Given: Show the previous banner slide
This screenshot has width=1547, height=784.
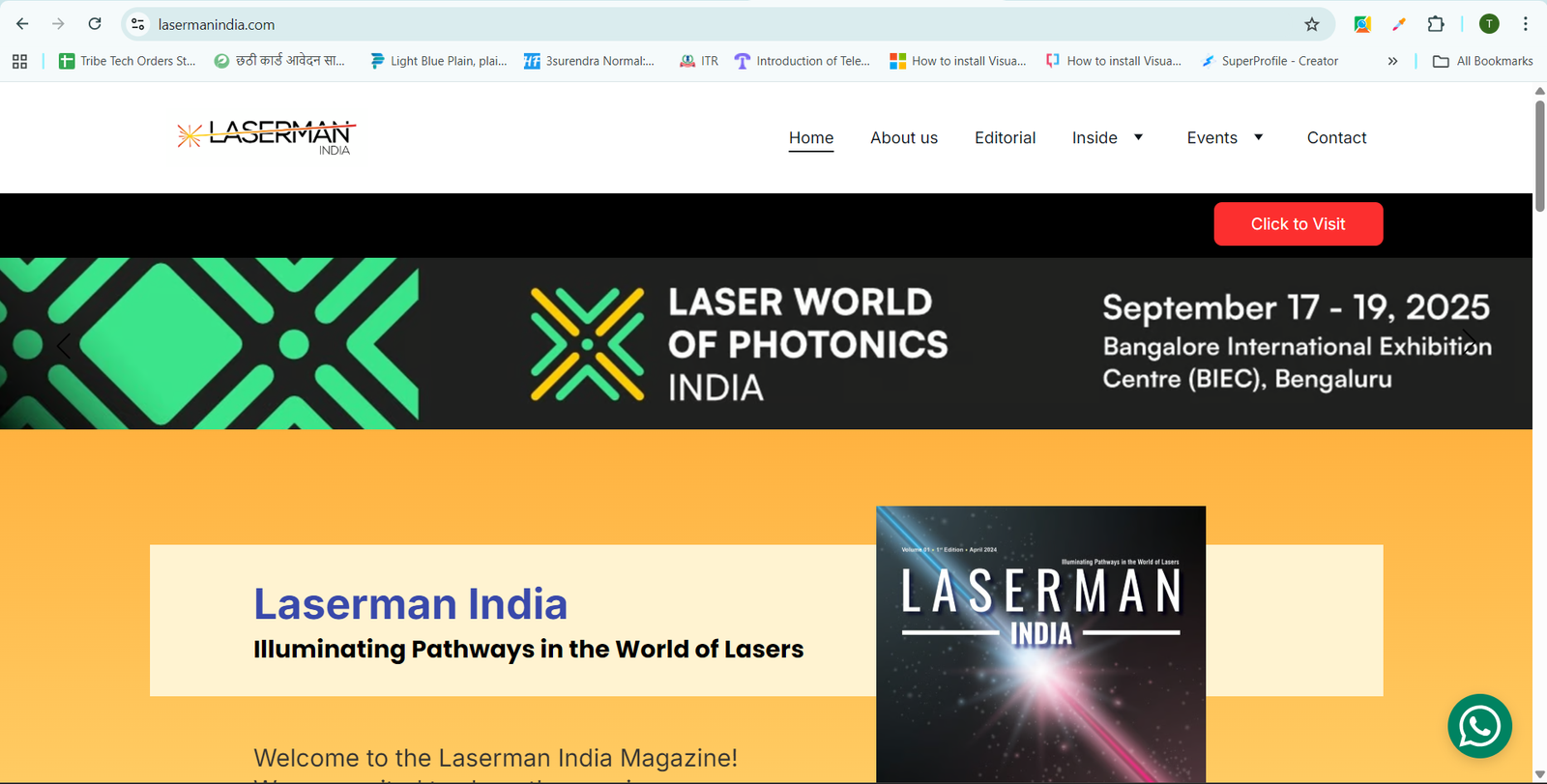Looking at the screenshot, I should point(64,344).
